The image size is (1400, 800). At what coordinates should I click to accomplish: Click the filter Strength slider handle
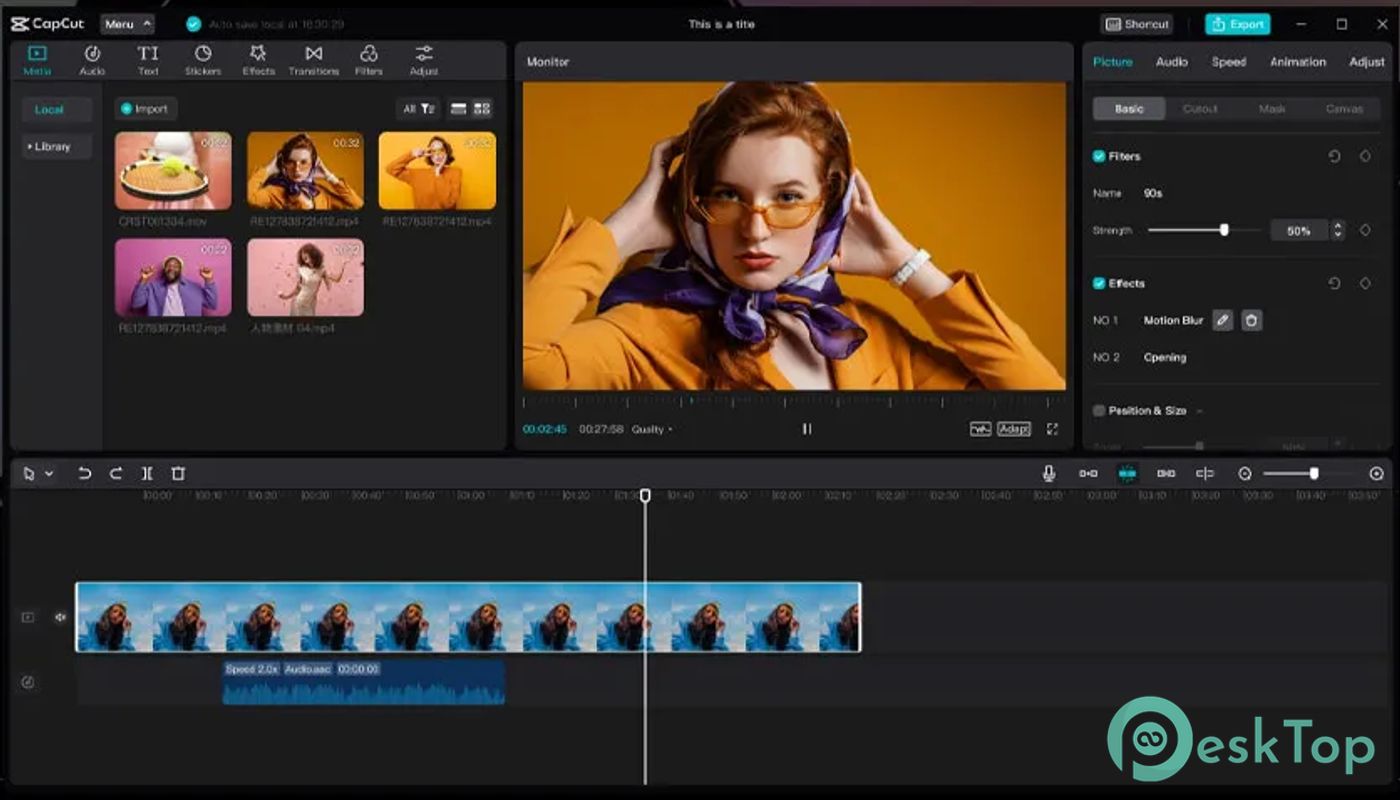coord(1224,230)
